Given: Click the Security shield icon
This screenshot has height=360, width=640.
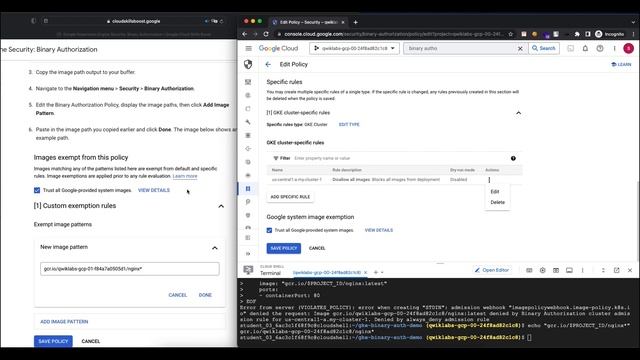Looking at the screenshot, I should (x=248, y=64).
